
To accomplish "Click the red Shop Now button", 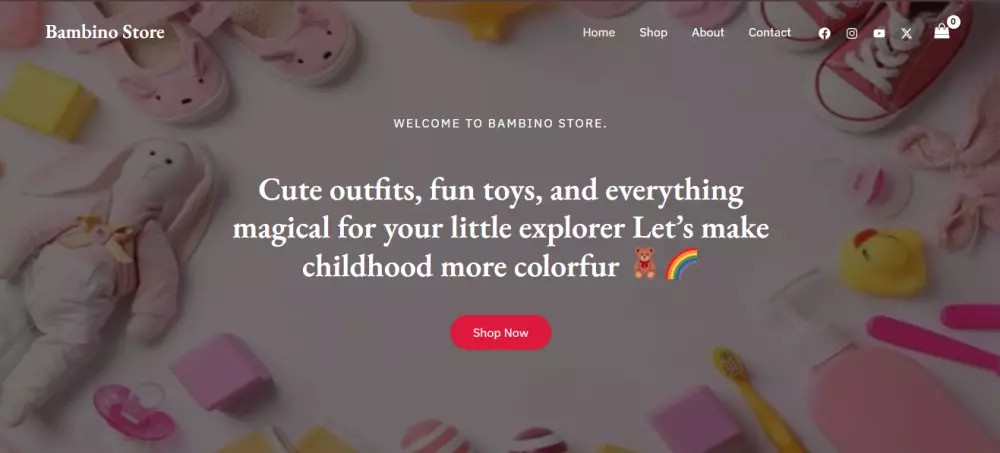I will (x=501, y=332).
